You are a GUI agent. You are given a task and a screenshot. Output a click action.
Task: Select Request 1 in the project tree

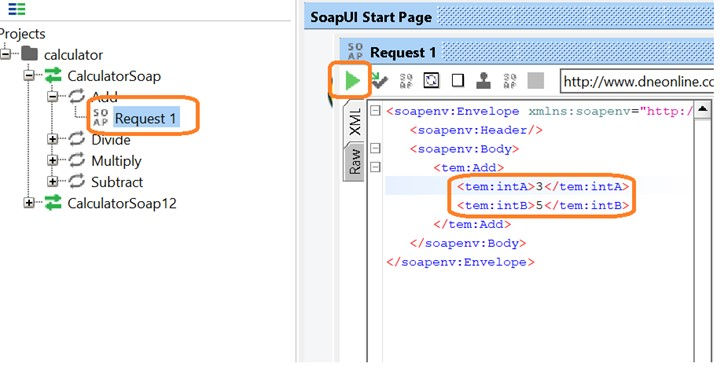pos(146,119)
